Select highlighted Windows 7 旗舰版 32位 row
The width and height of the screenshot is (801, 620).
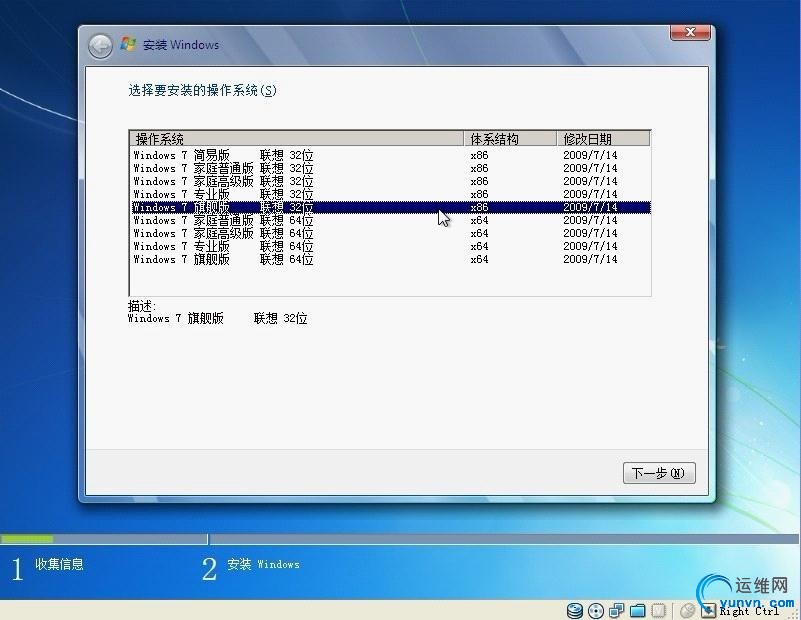[391, 207]
